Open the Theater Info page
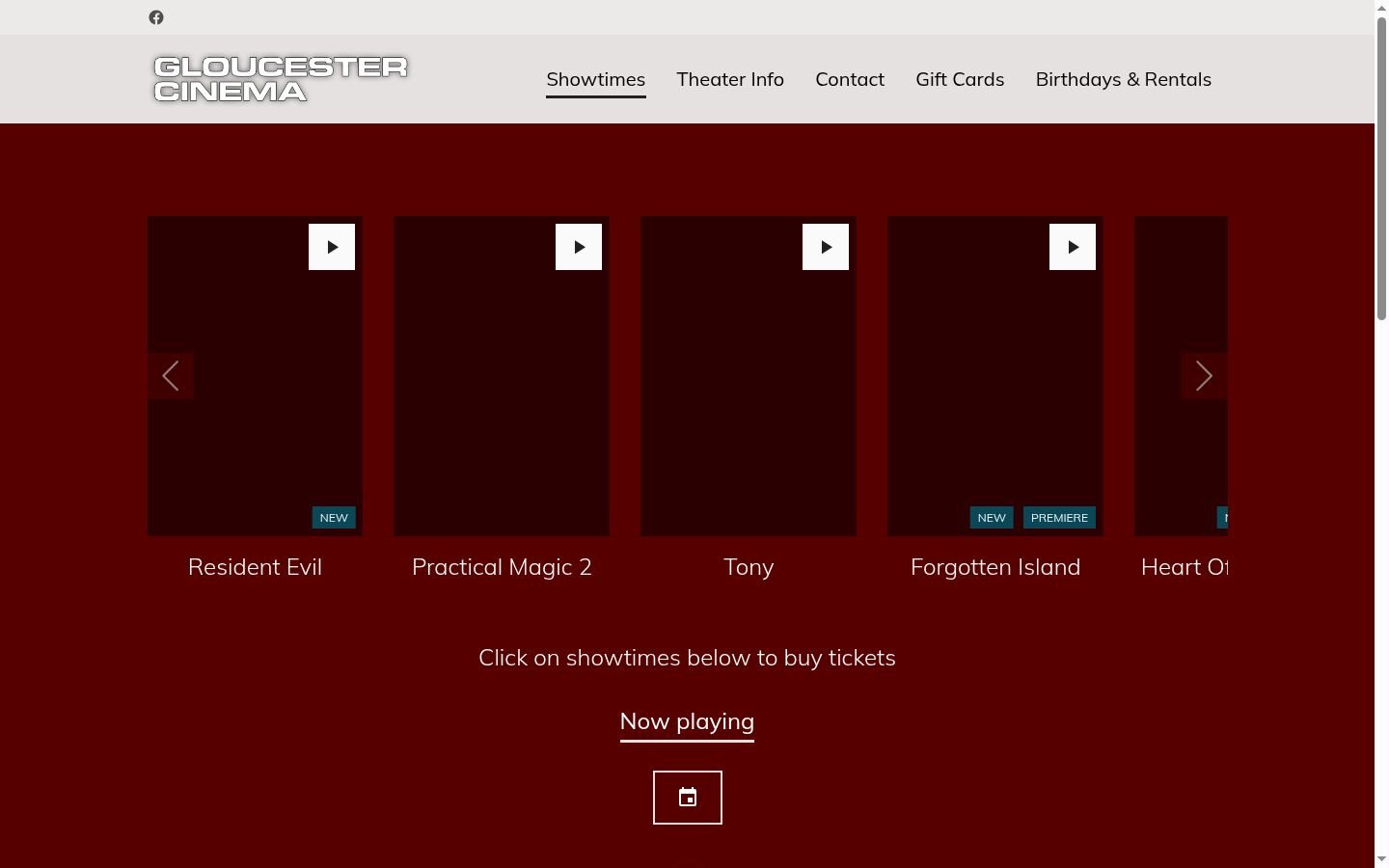 pyautogui.click(x=730, y=79)
